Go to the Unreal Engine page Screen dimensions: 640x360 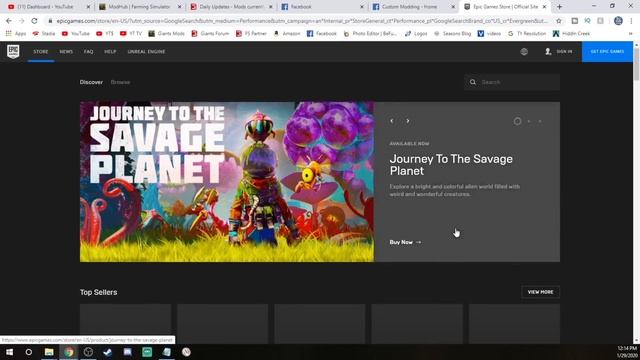(x=146, y=52)
